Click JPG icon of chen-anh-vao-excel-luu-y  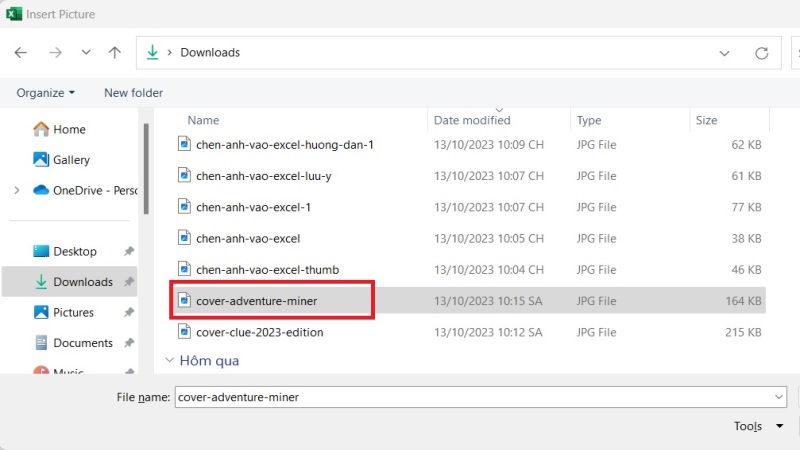184,175
